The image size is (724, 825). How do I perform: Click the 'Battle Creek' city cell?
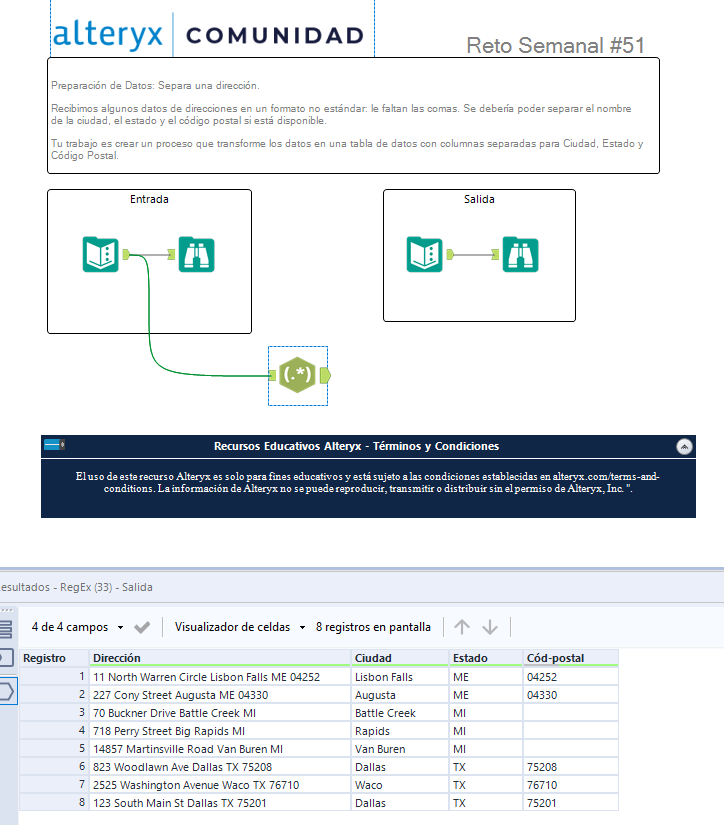pyautogui.click(x=400, y=713)
